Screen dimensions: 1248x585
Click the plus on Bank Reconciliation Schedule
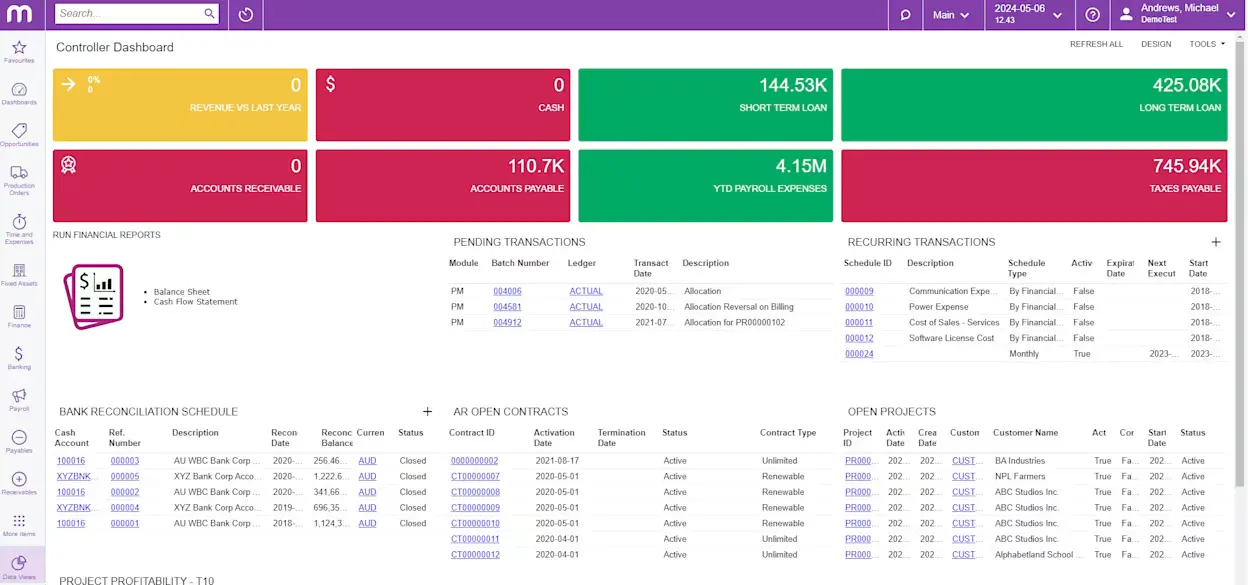point(427,411)
